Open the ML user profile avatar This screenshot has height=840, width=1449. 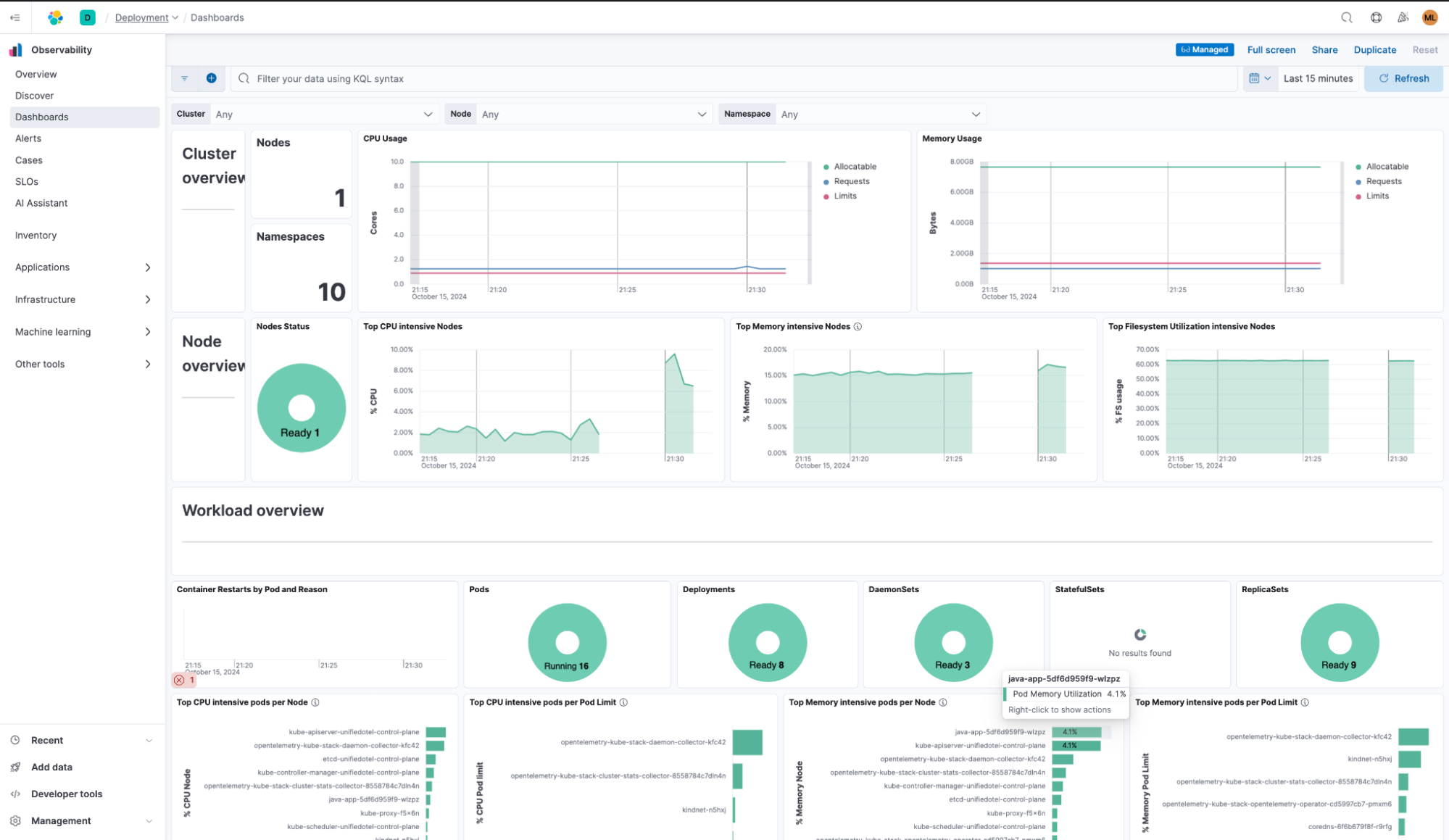pyautogui.click(x=1429, y=17)
